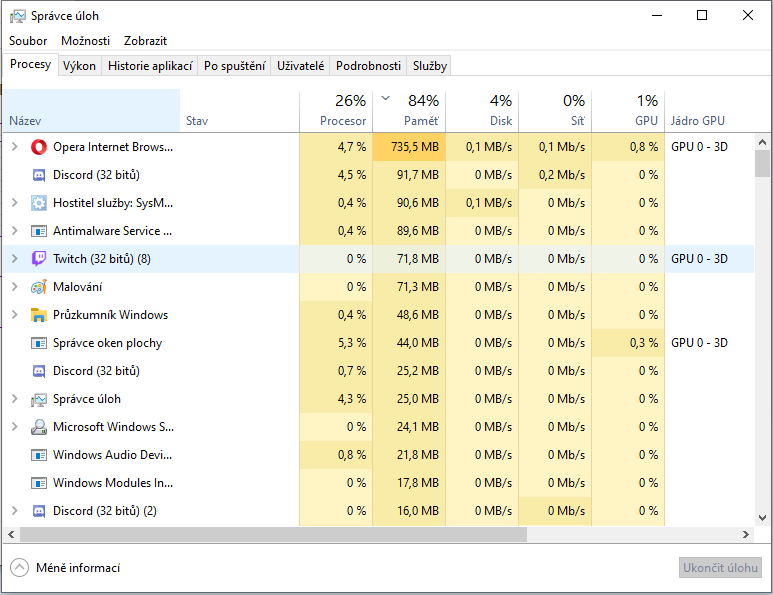Sort processes by Paměť column
773x595 pixels.
(409, 110)
